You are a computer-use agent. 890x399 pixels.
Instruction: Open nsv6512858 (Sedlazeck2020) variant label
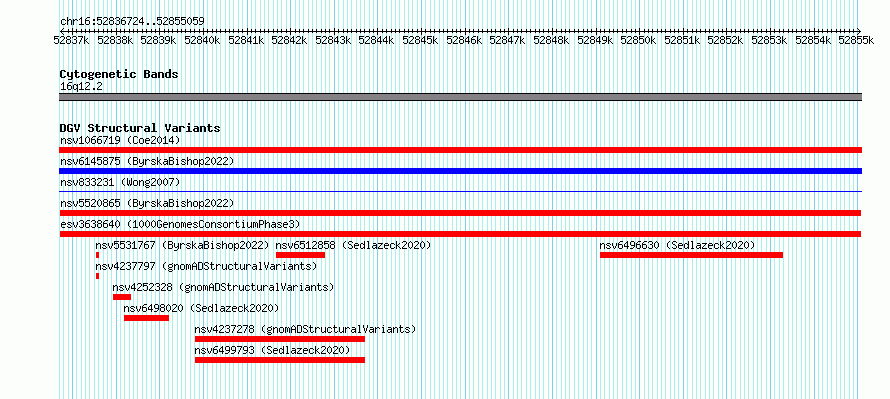point(354,245)
